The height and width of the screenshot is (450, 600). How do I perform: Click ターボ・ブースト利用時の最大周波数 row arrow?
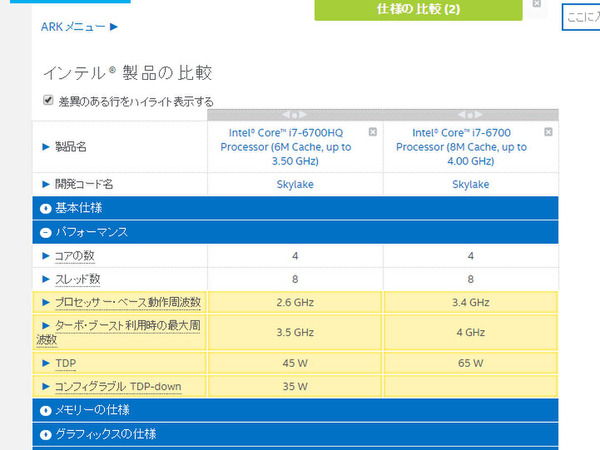[46, 326]
